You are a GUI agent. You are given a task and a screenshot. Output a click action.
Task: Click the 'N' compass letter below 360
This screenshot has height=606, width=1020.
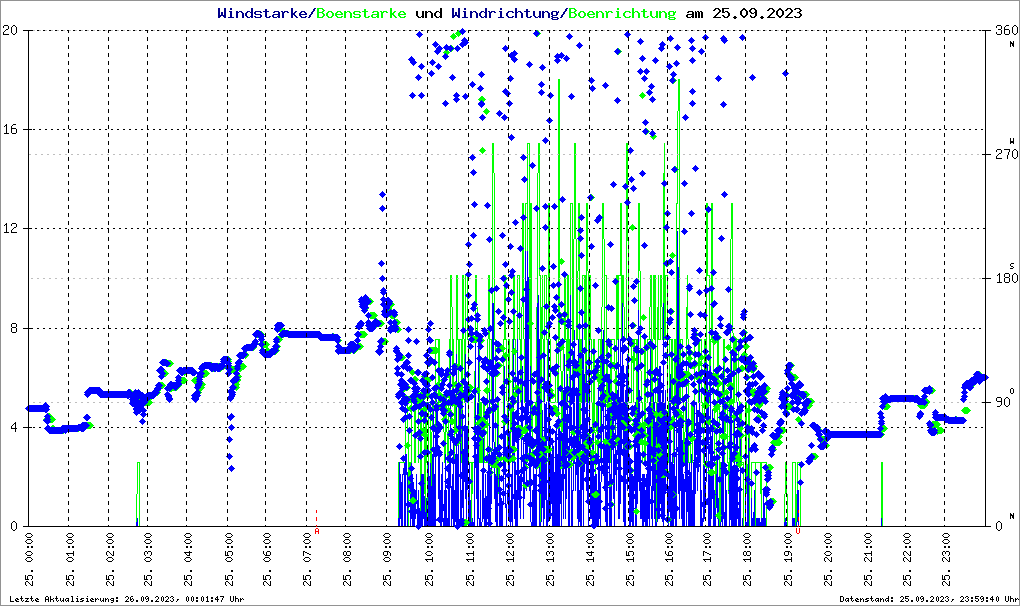1012,44
